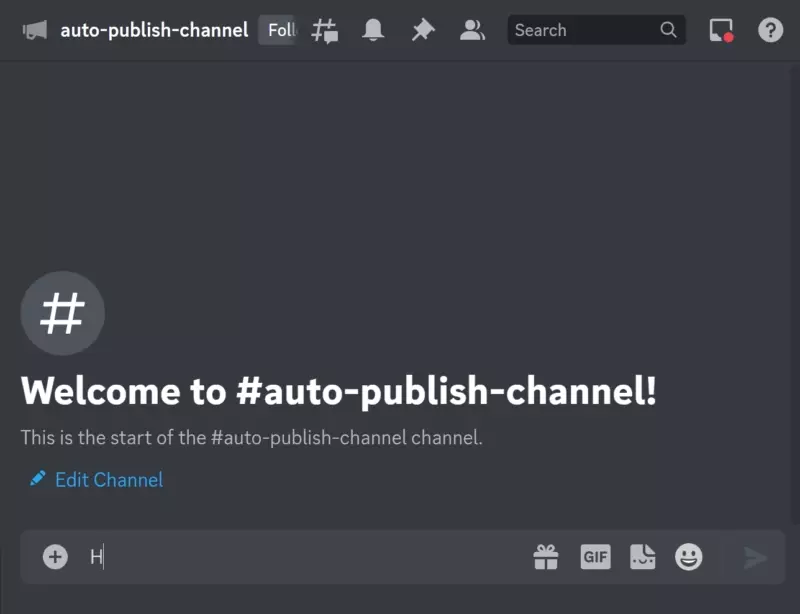Open the Threads panel
Image resolution: width=800 pixels, height=614 pixels.
pos(325,30)
